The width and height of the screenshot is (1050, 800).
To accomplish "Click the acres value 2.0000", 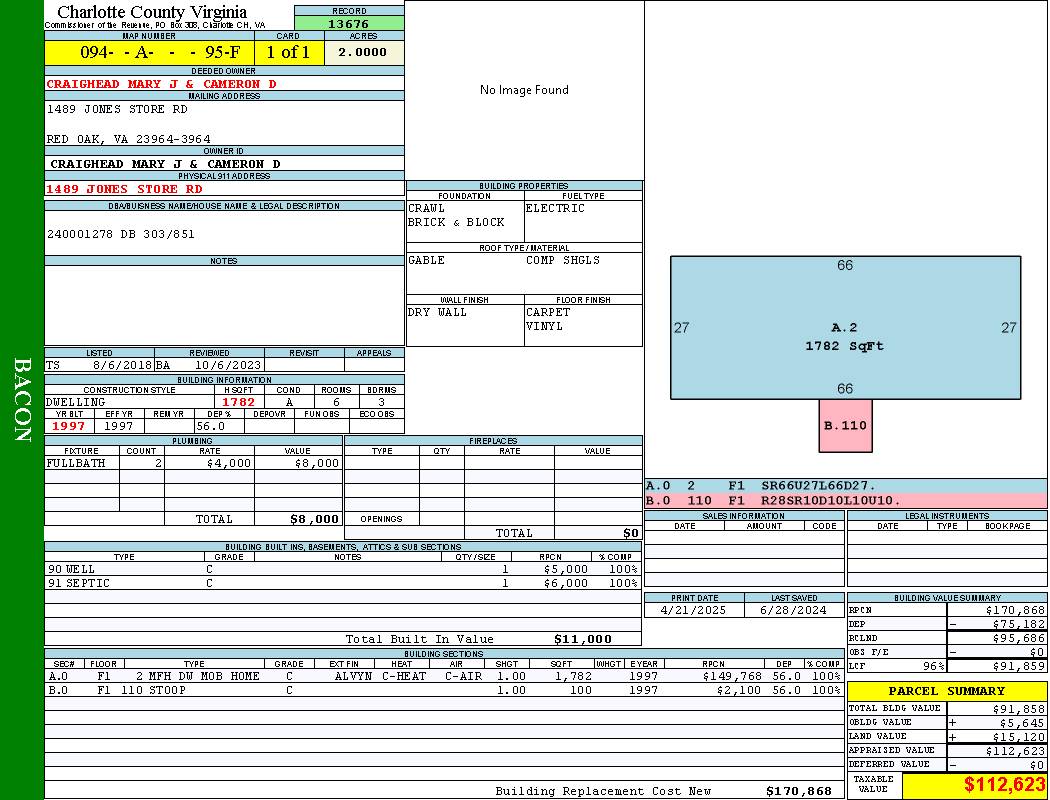I will tap(363, 53).
